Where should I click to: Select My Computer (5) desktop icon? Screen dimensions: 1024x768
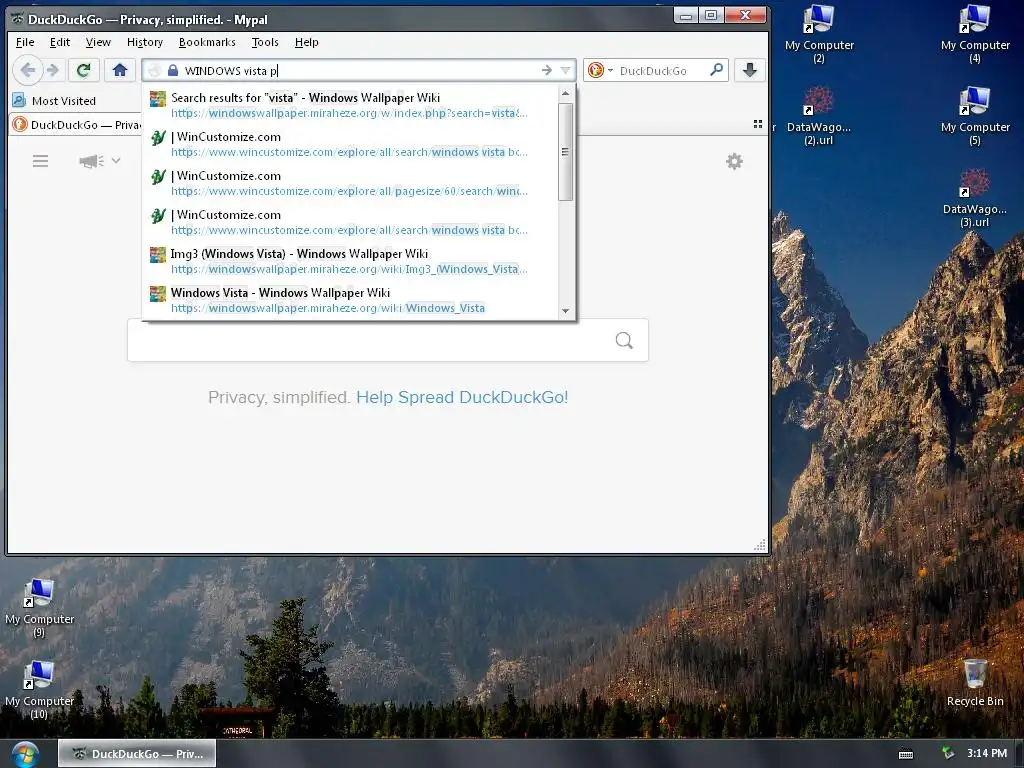(974, 116)
